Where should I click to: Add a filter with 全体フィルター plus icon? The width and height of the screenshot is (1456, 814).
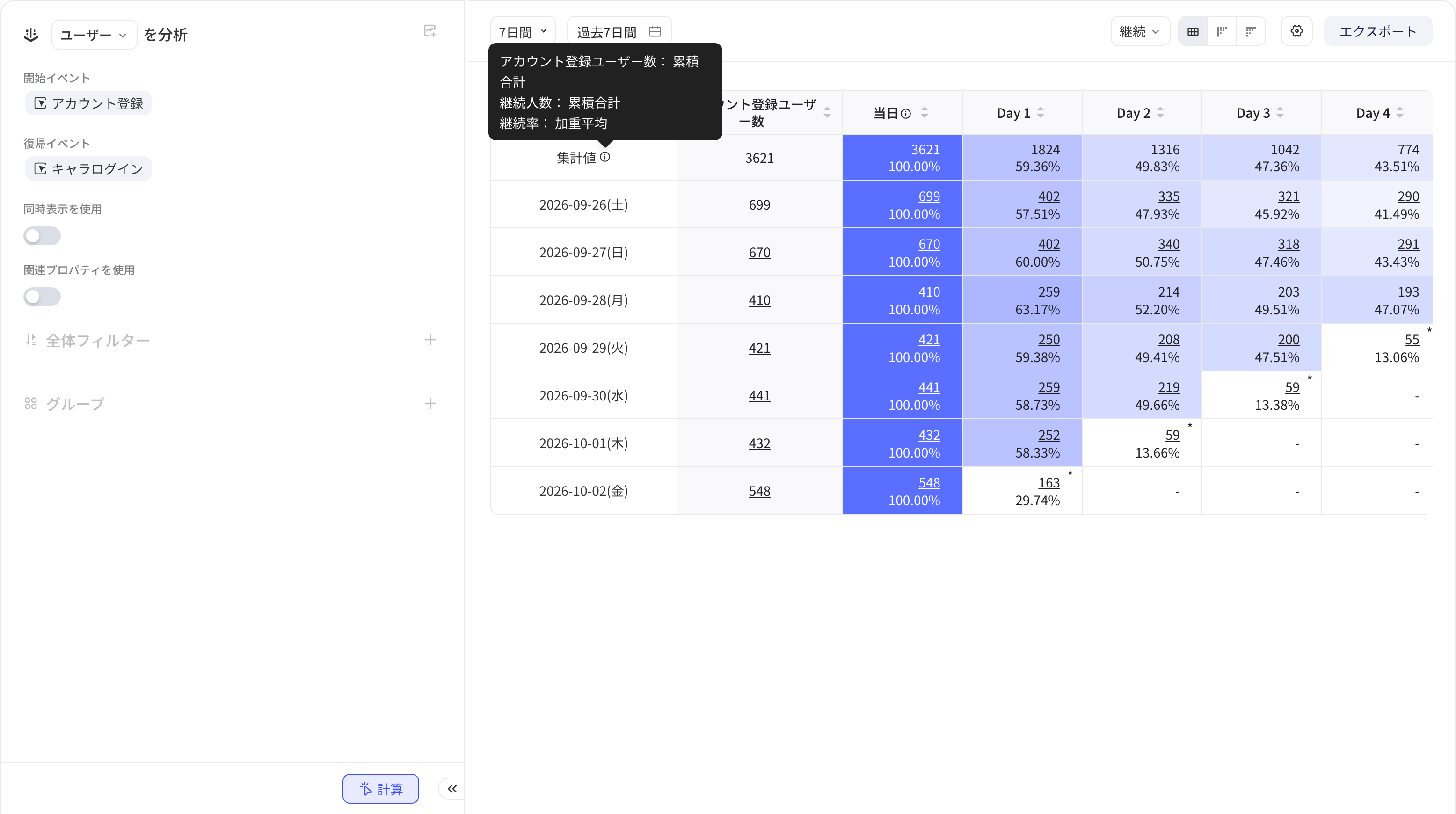[x=430, y=340]
